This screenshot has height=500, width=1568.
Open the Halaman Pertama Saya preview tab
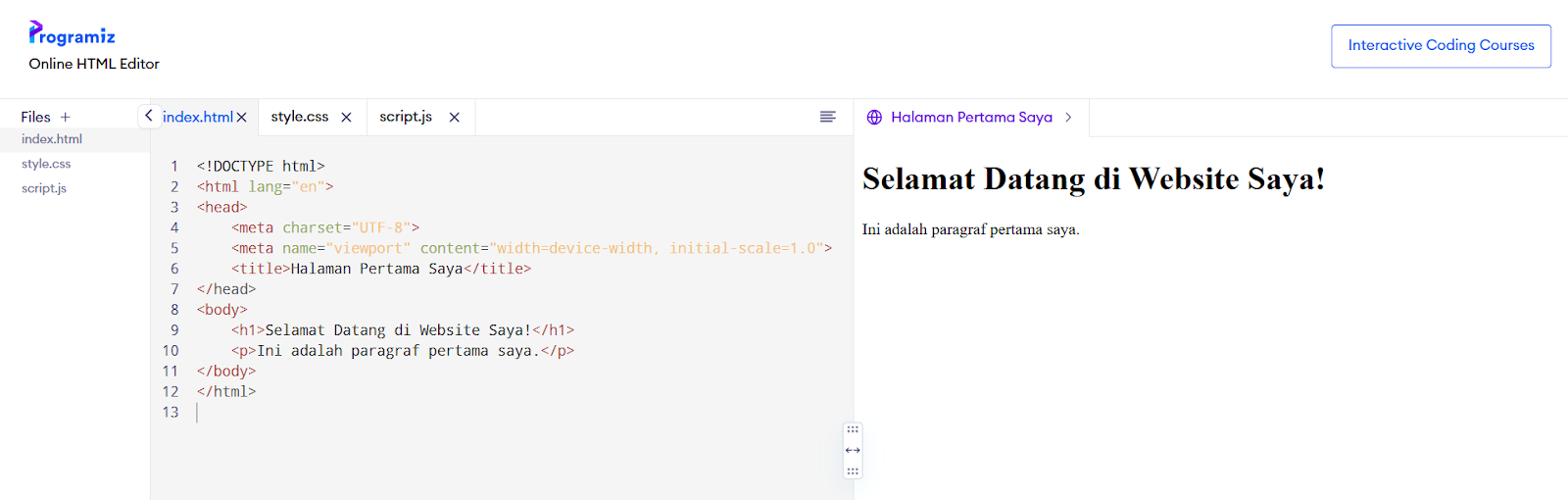pyautogui.click(x=971, y=117)
